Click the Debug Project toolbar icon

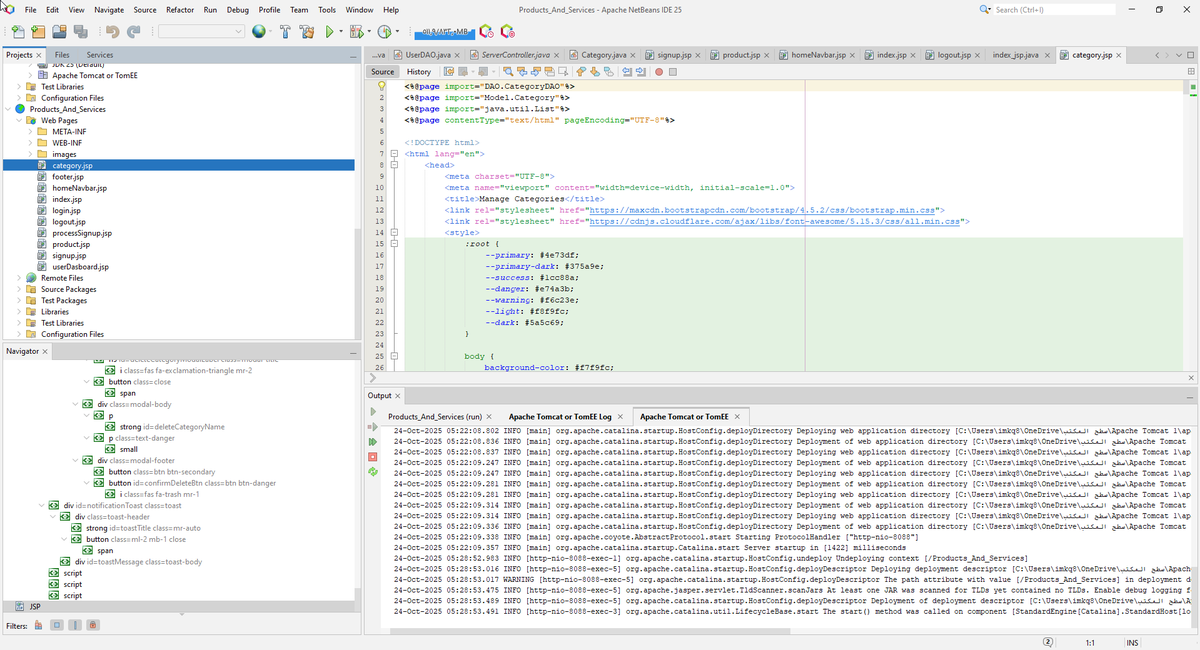[x=356, y=32]
